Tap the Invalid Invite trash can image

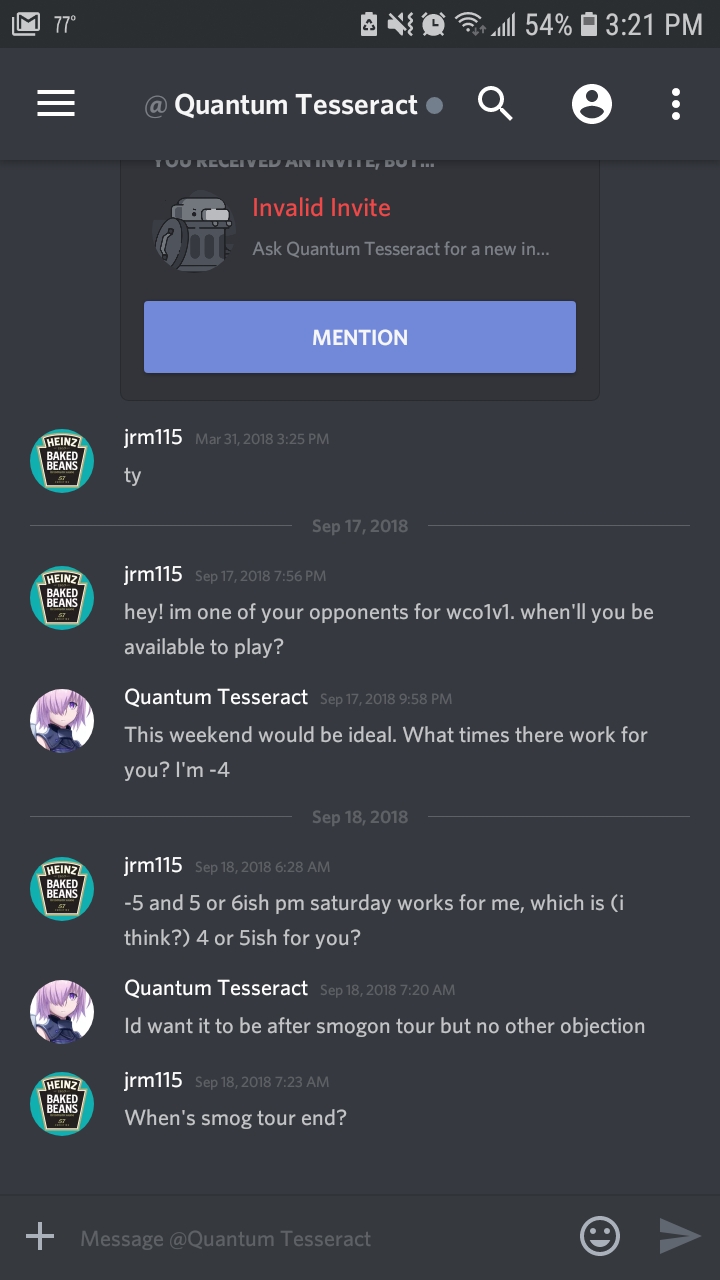193,230
